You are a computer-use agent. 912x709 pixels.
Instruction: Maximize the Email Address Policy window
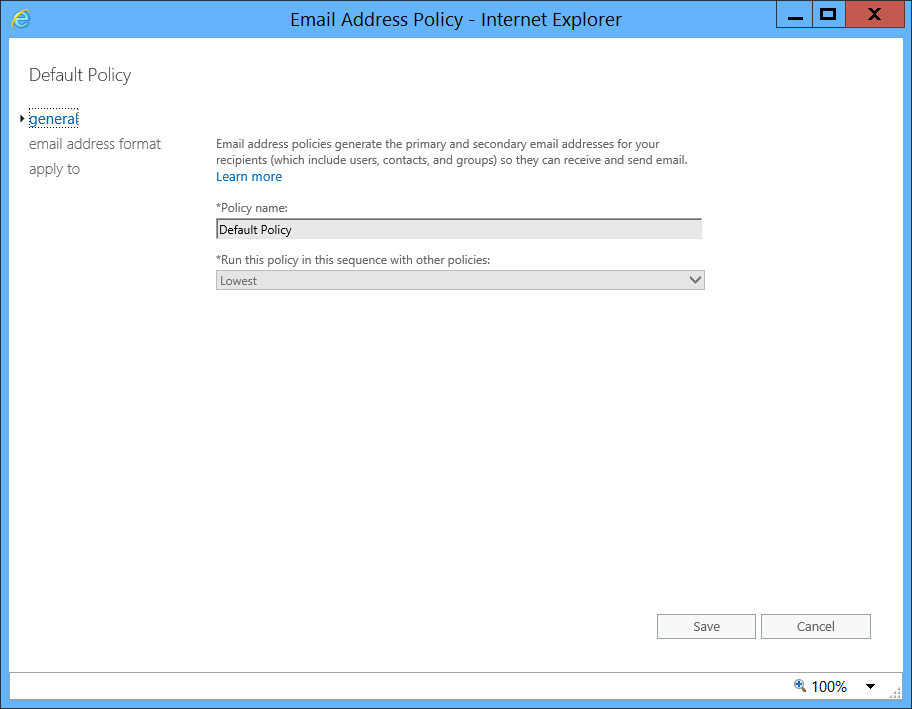pos(828,15)
